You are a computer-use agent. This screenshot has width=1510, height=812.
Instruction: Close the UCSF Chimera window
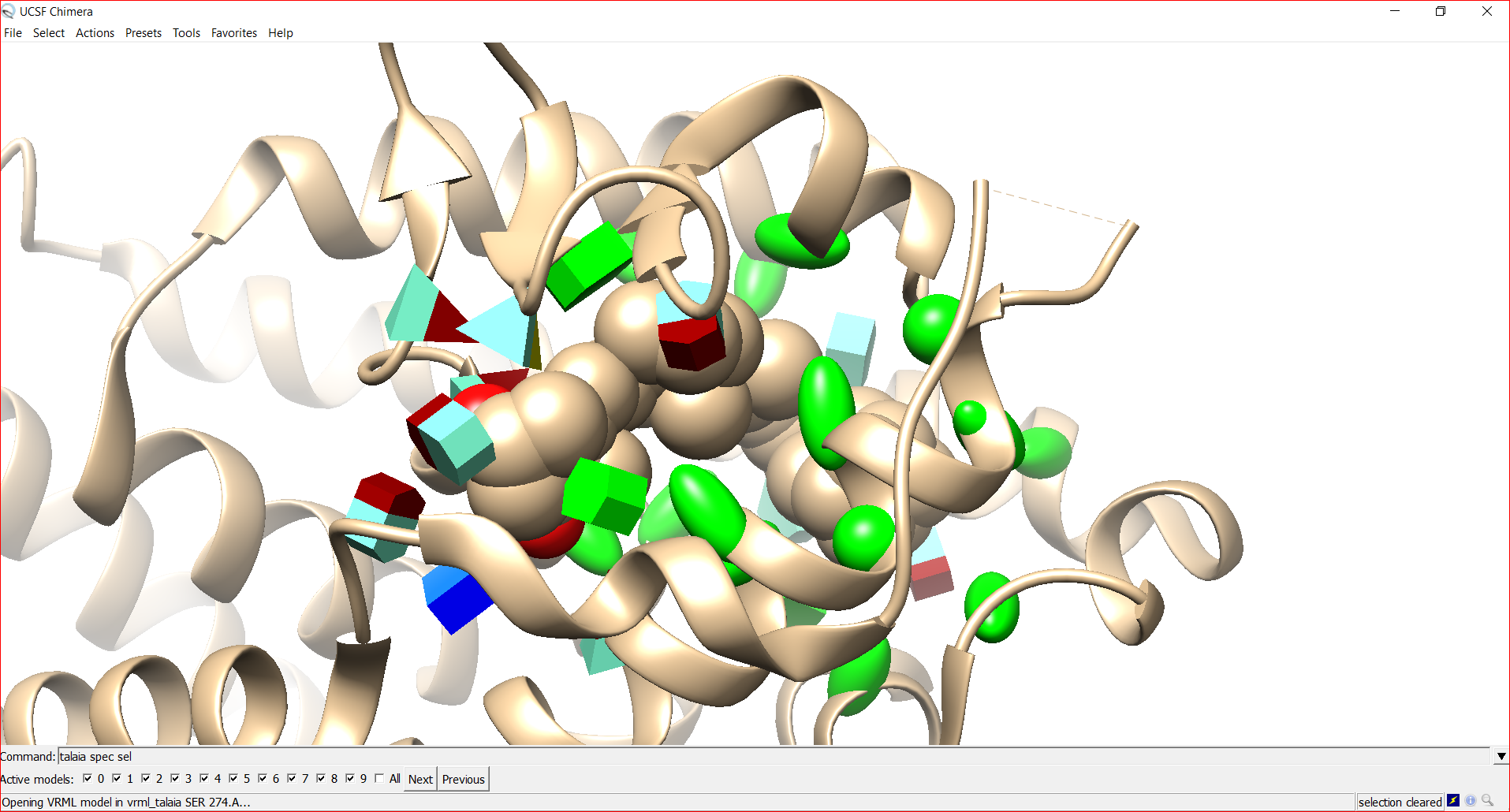pyautogui.click(x=1486, y=11)
